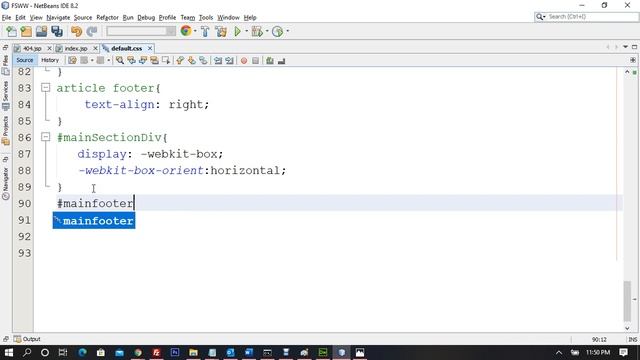Open the Windows Start menu
This screenshot has width=640, height=360.
tap(9, 352)
